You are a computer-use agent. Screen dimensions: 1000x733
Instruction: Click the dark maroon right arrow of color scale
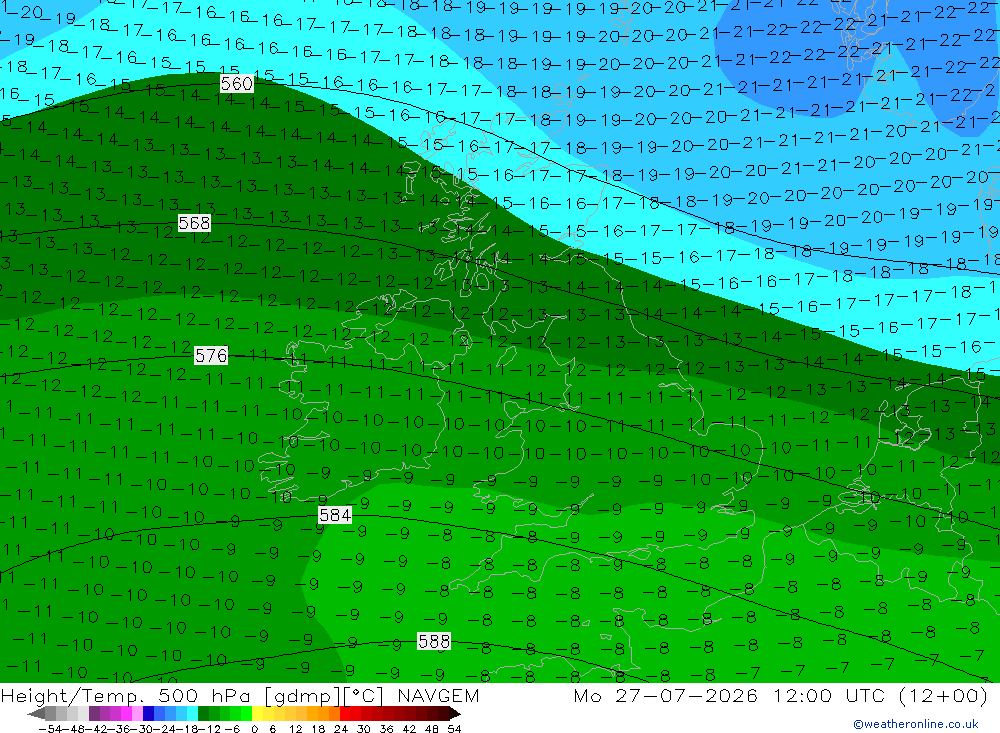[x=454, y=713]
